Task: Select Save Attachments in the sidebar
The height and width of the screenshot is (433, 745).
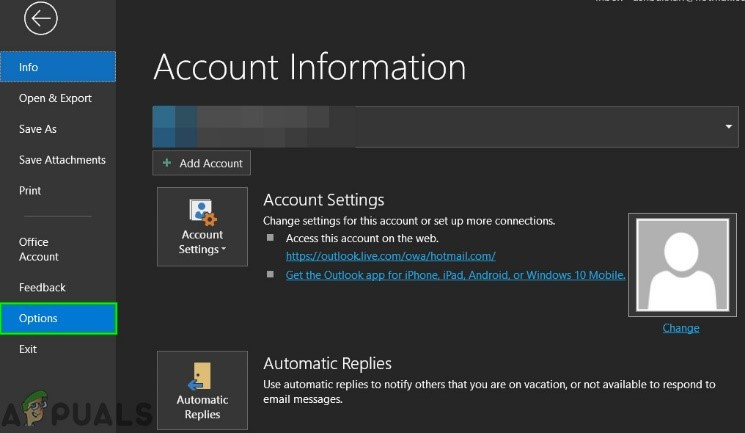Action: [x=62, y=160]
